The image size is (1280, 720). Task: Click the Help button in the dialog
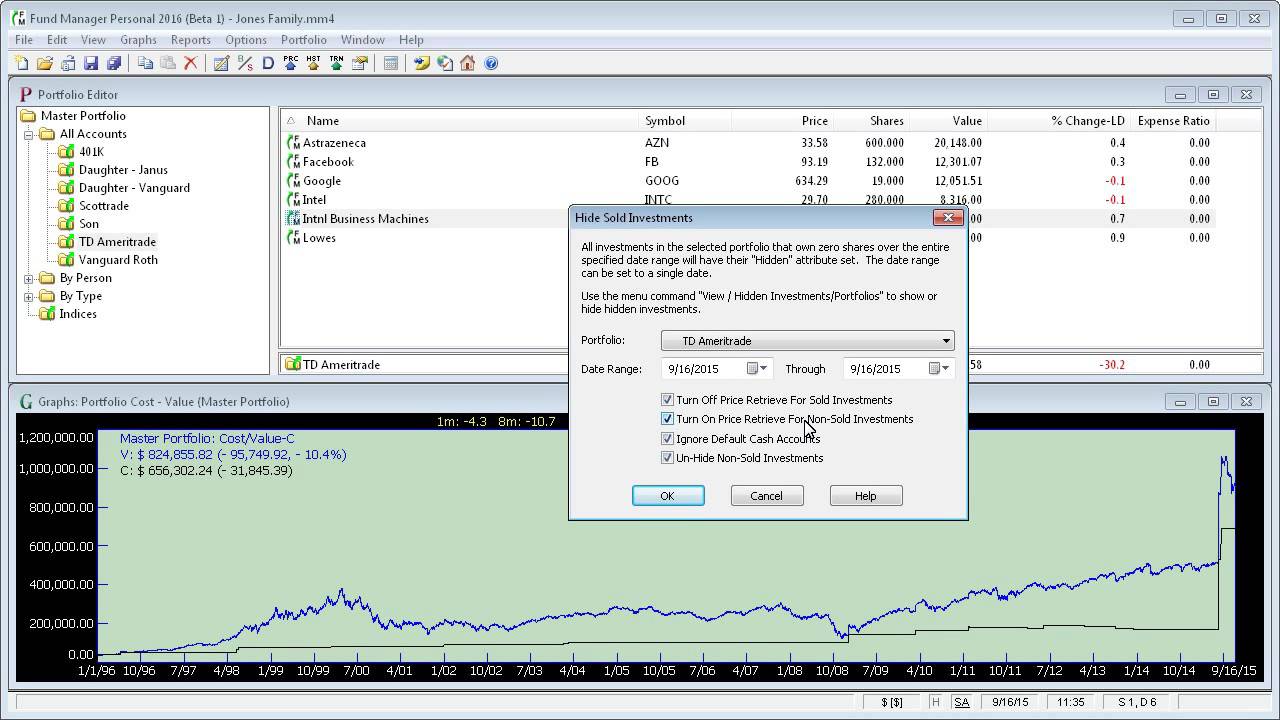(x=866, y=496)
